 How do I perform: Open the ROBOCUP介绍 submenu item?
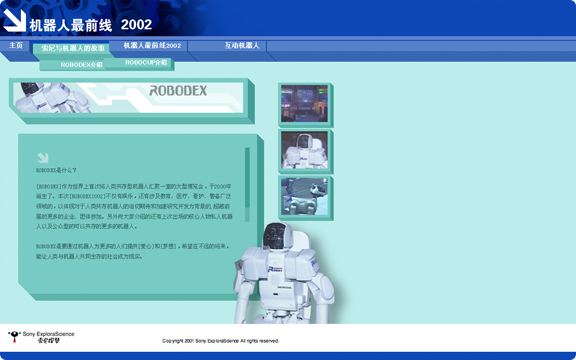click(x=146, y=62)
